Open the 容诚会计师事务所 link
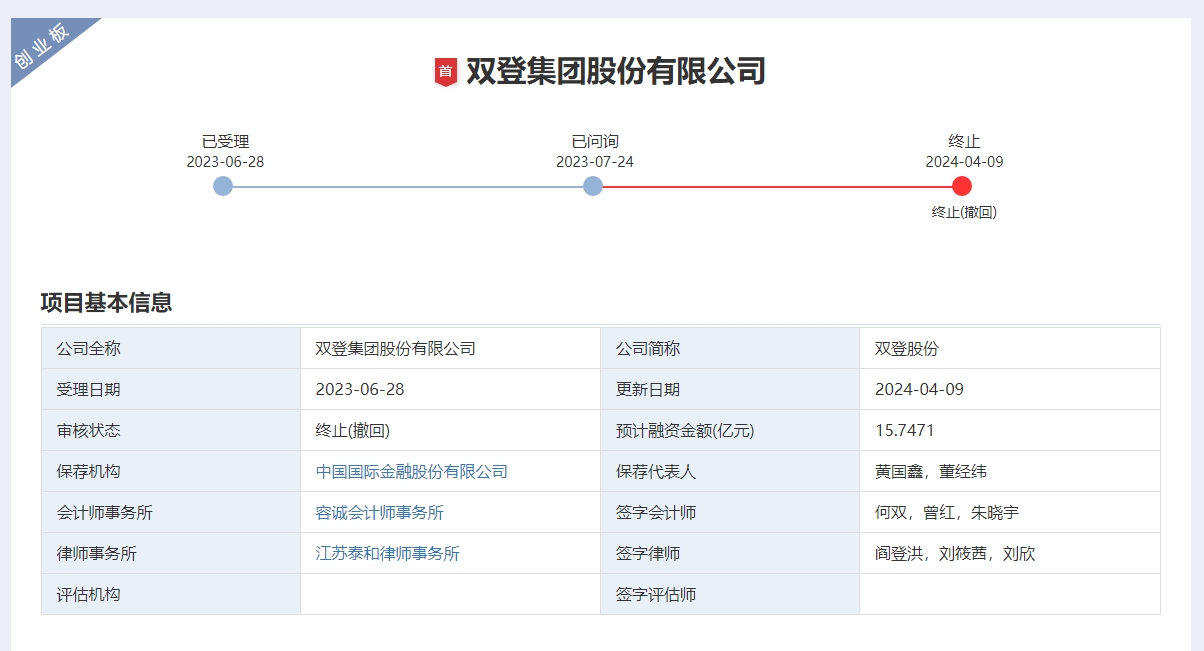Image resolution: width=1204 pixels, height=651 pixels. (380, 513)
